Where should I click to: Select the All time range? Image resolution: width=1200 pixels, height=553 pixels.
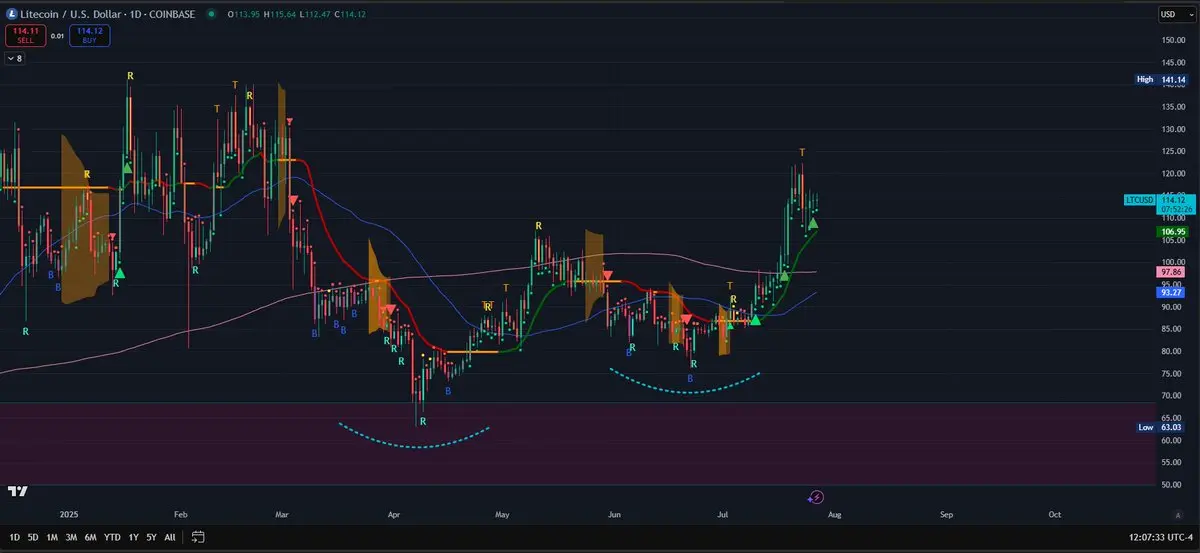[x=169, y=537]
